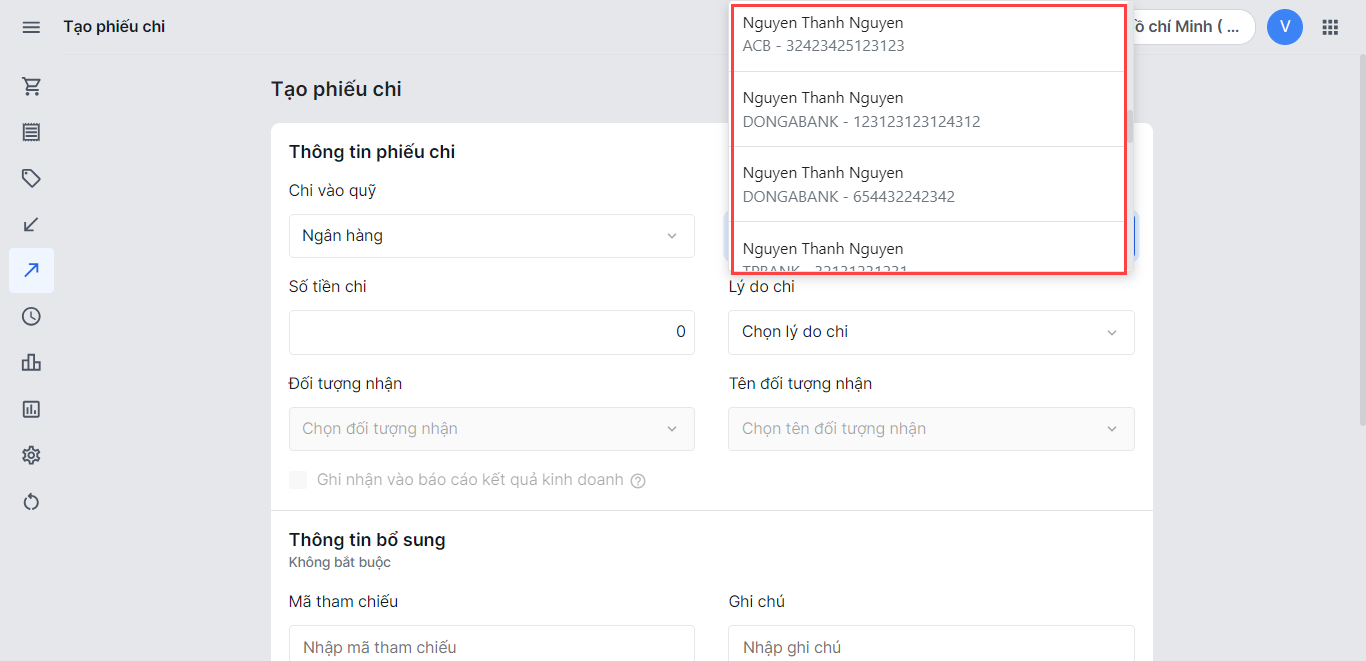Click the help icon beside business report checkbox
The image size is (1366, 661).
click(638, 481)
